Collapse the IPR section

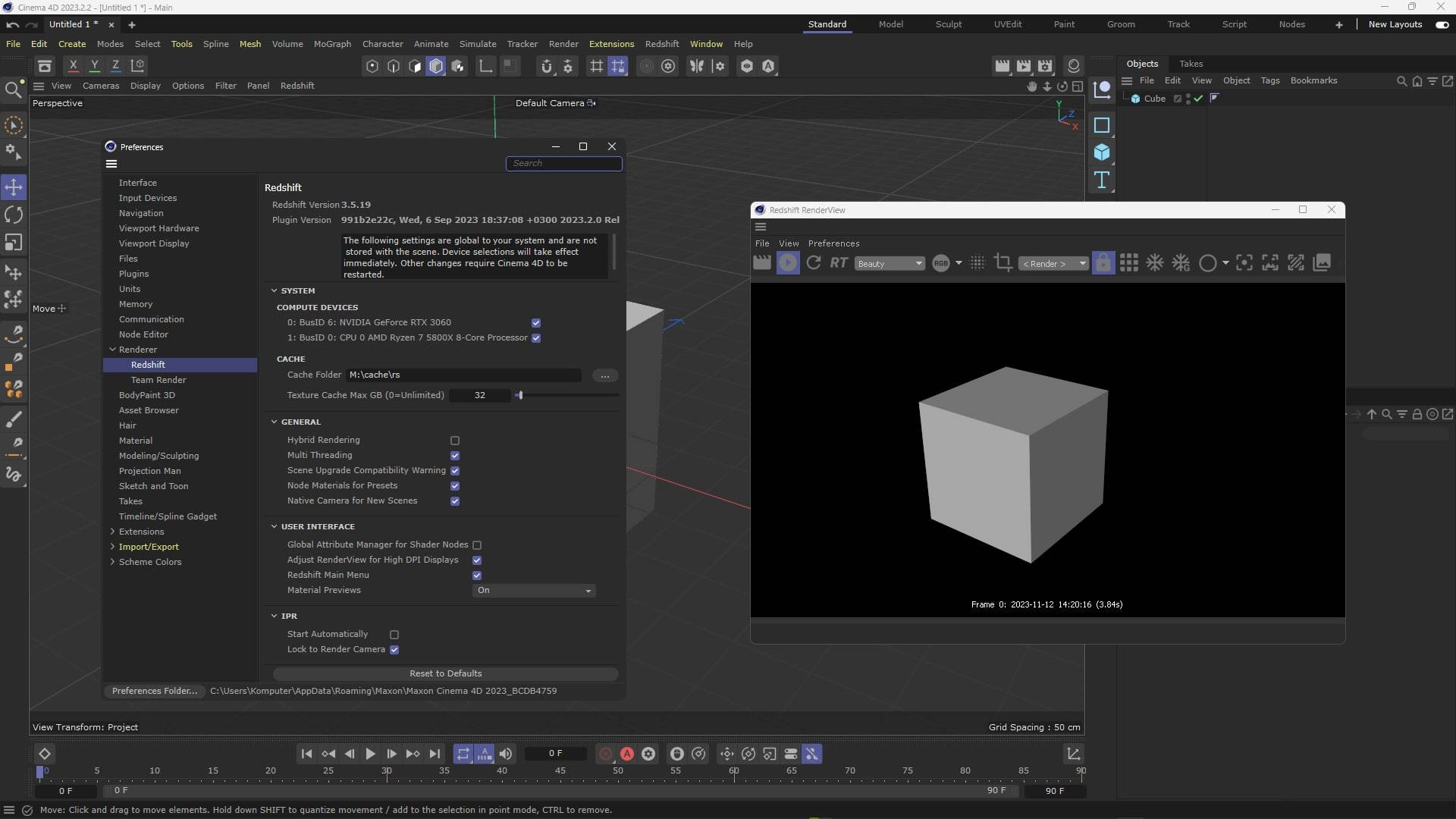(x=275, y=617)
